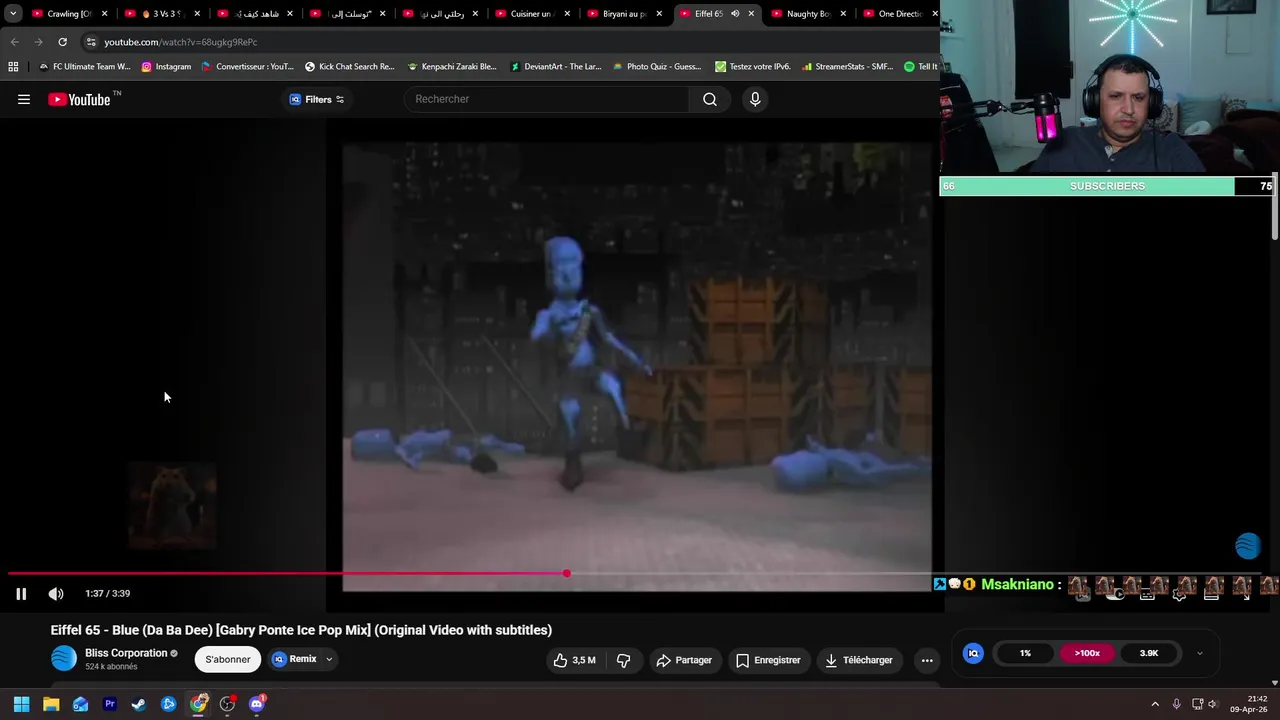The image size is (1280, 720).
Task: Click the vidIQ badge icon in stats panel
Action: 973,653
